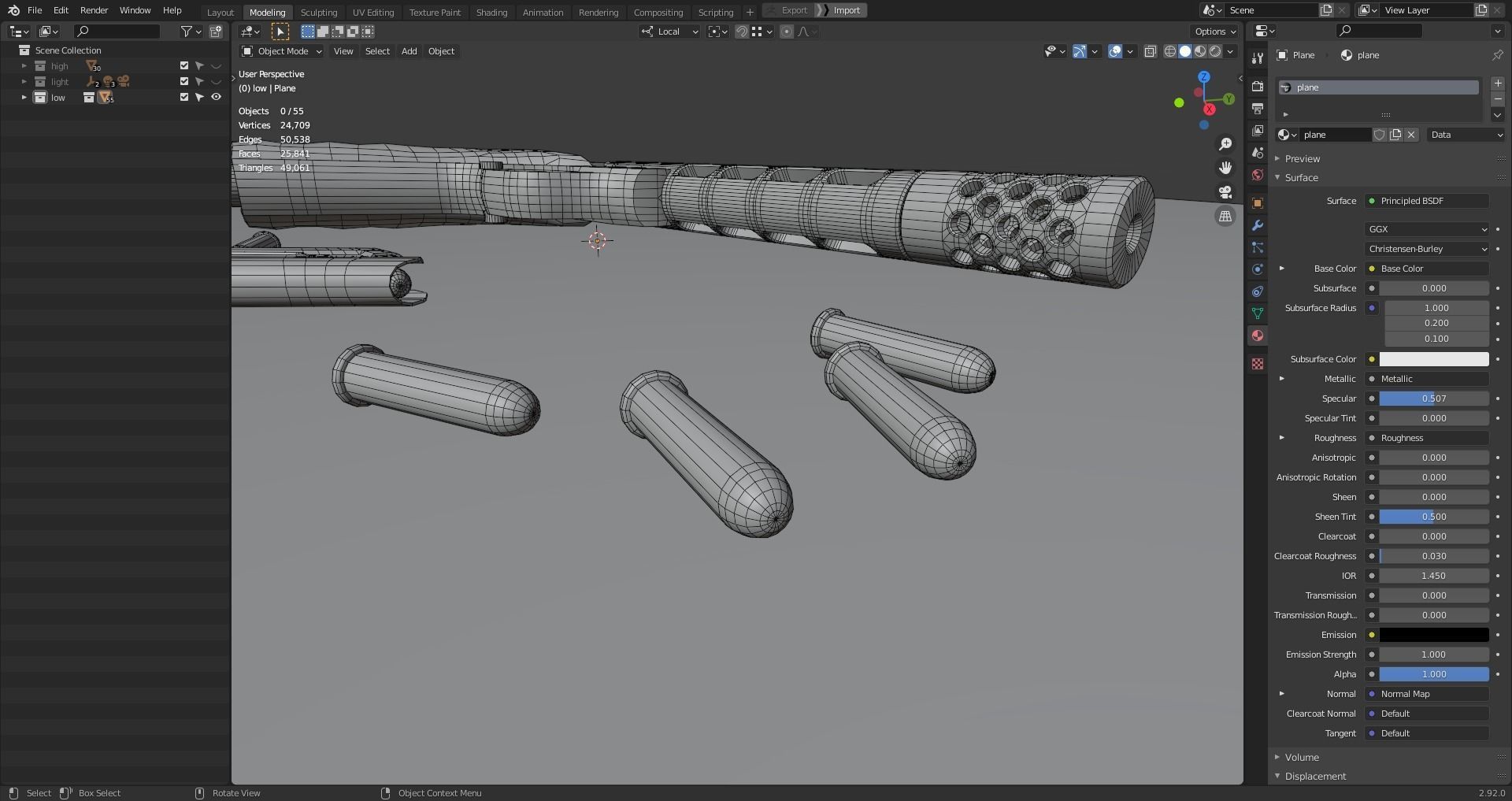This screenshot has width=1512, height=801.
Task: Open the Output properties tab
Action: [1258, 108]
